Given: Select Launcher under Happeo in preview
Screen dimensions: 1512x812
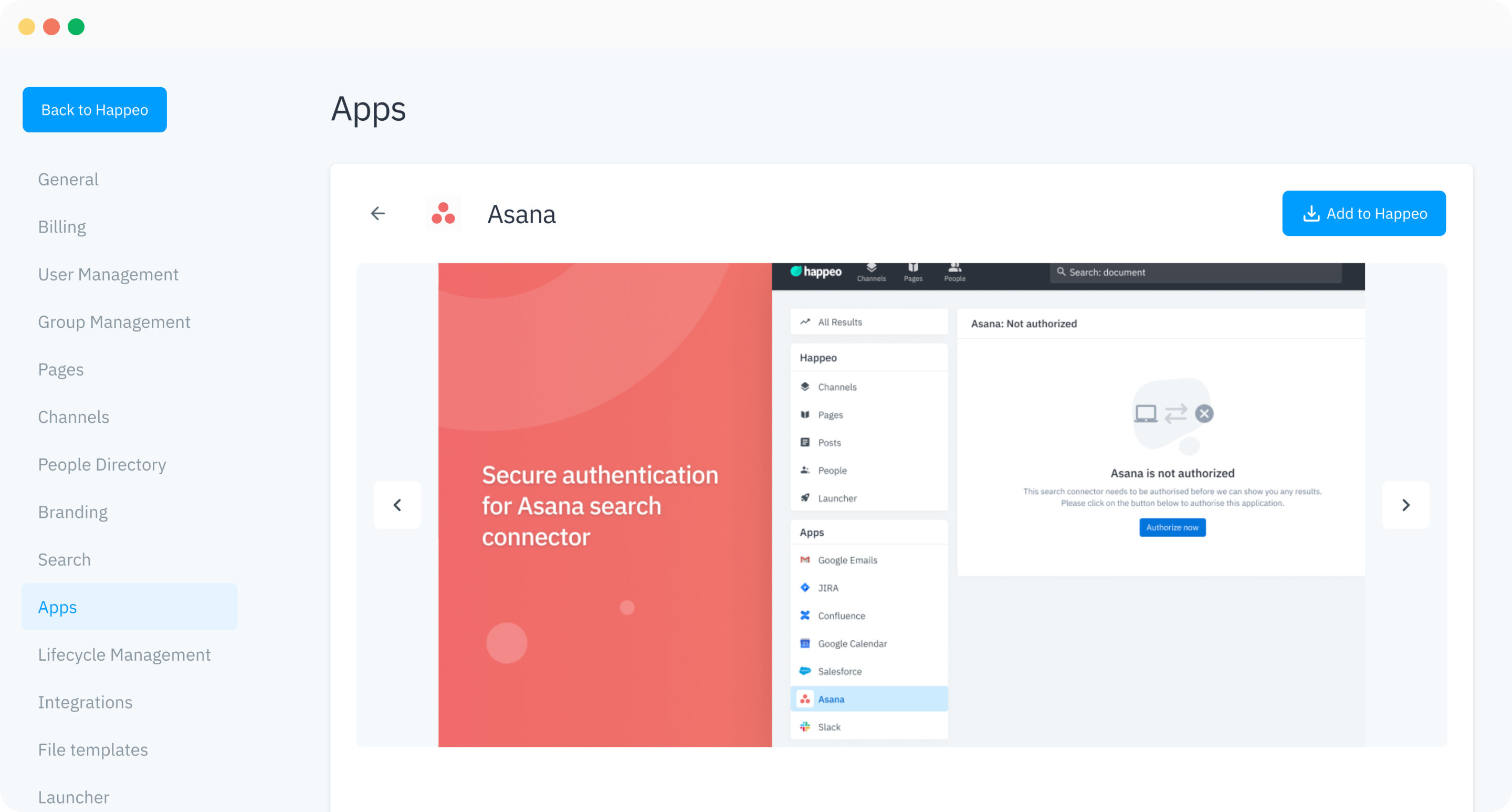Looking at the screenshot, I should point(869,498).
